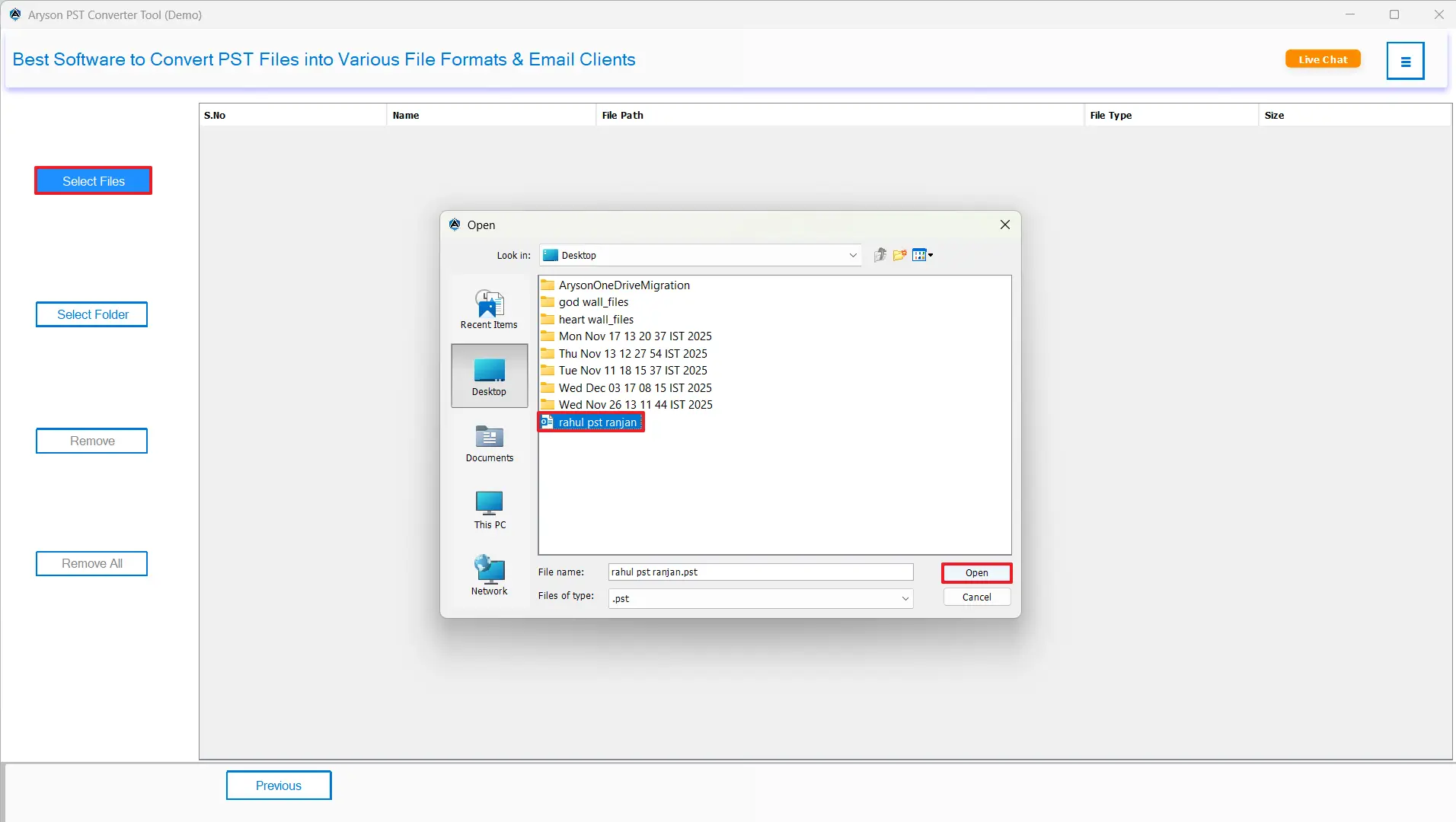Viewport: 1456px width, 822px height.
Task: Click the S.No column header
Action: (x=292, y=116)
